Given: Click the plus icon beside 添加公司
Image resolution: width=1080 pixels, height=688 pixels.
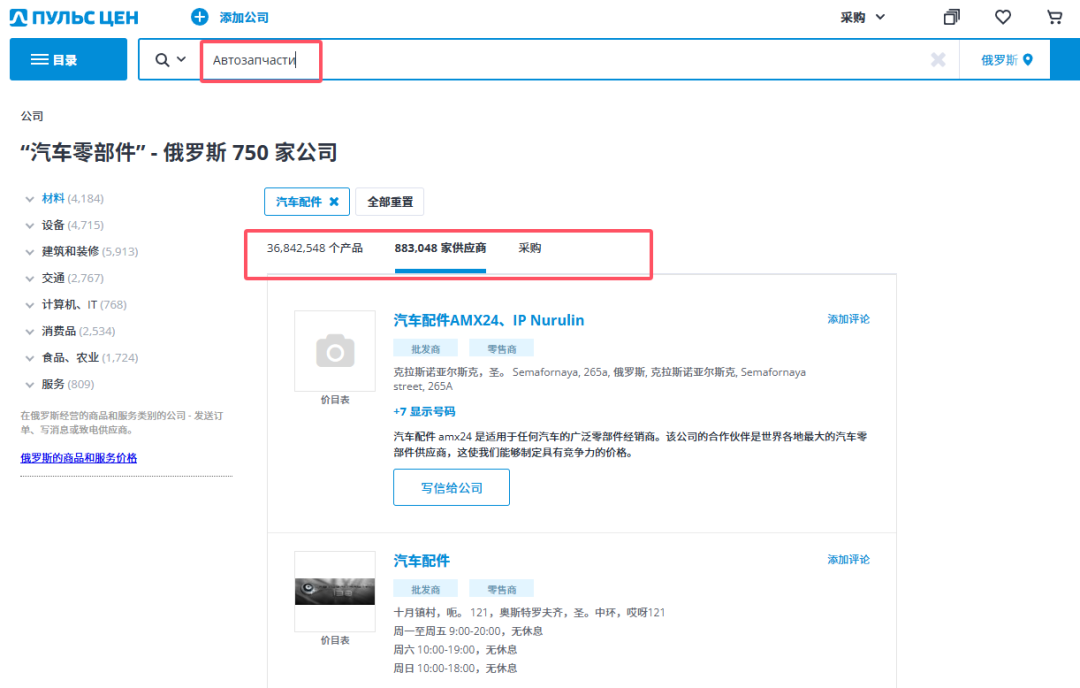Looking at the screenshot, I should (199, 17).
